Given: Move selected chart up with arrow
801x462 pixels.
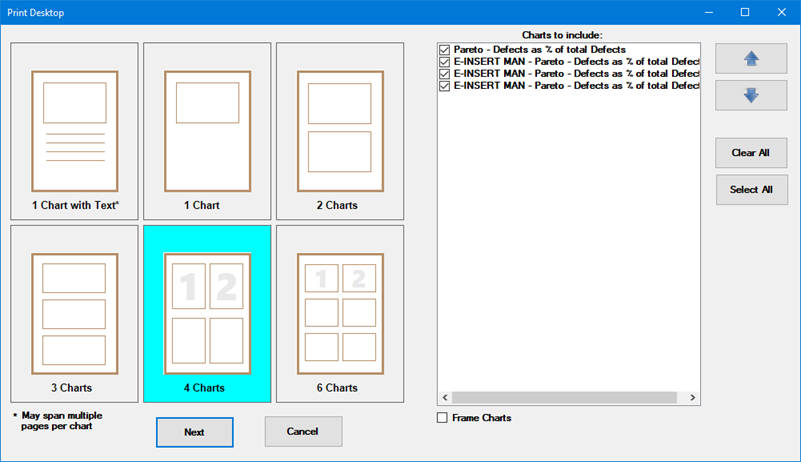Looking at the screenshot, I should click(x=751, y=59).
